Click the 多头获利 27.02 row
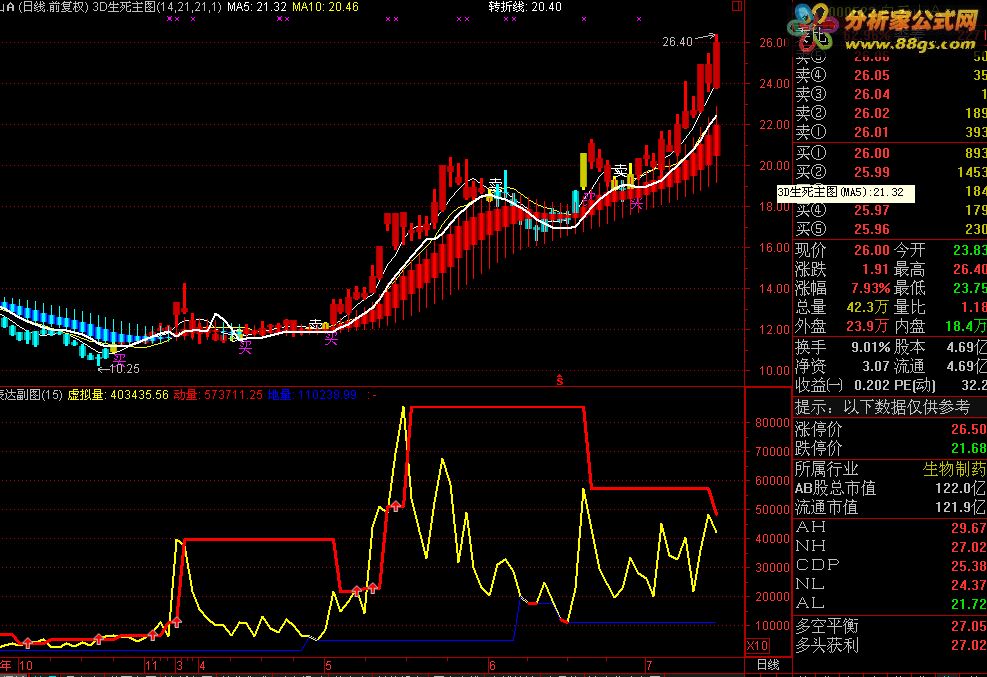Viewport: 987px width, 677px height. [x=889, y=645]
